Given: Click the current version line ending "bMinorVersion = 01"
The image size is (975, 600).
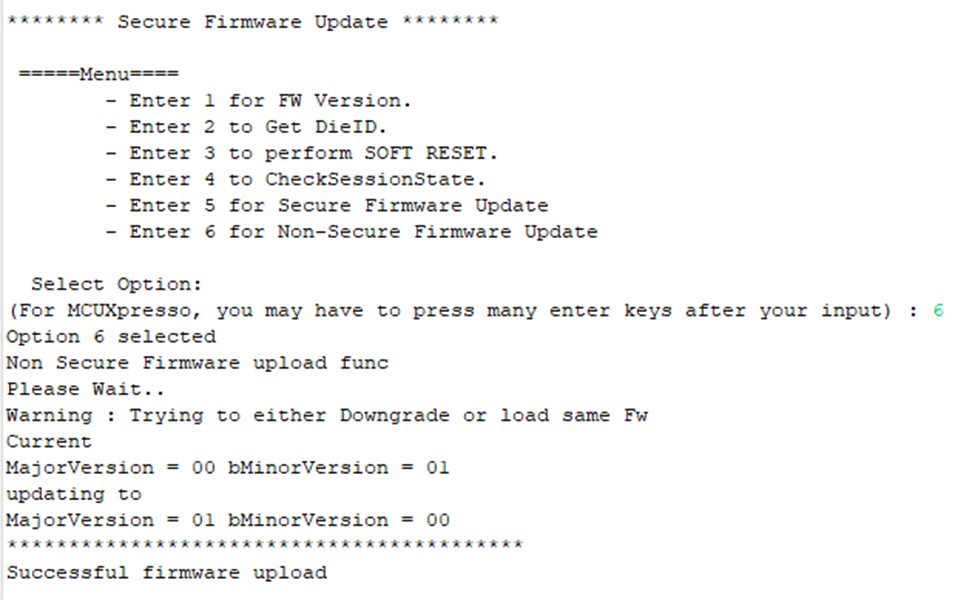Looking at the screenshot, I should (x=228, y=467).
